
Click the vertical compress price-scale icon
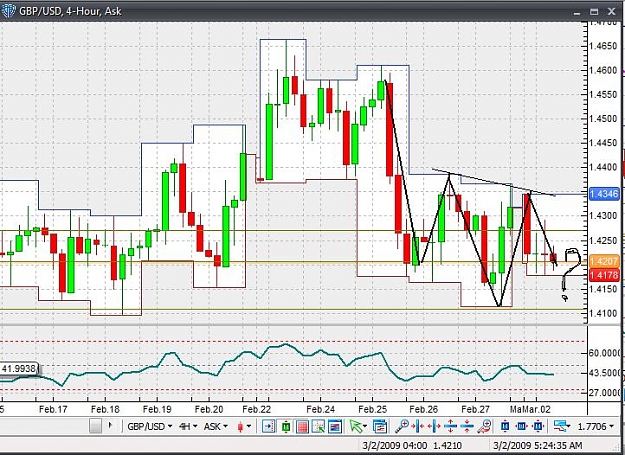pos(467,427)
